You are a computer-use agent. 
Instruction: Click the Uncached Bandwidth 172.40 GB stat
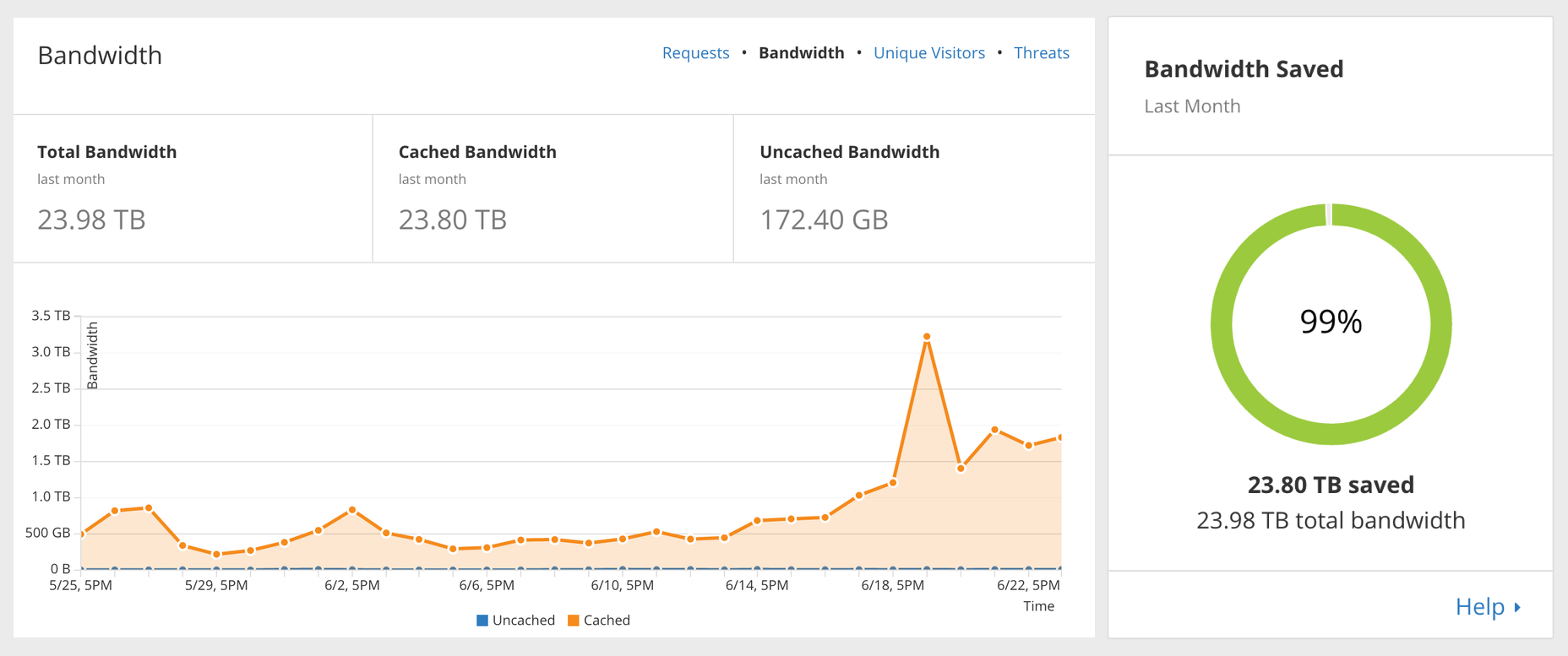[x=824, y=220]
